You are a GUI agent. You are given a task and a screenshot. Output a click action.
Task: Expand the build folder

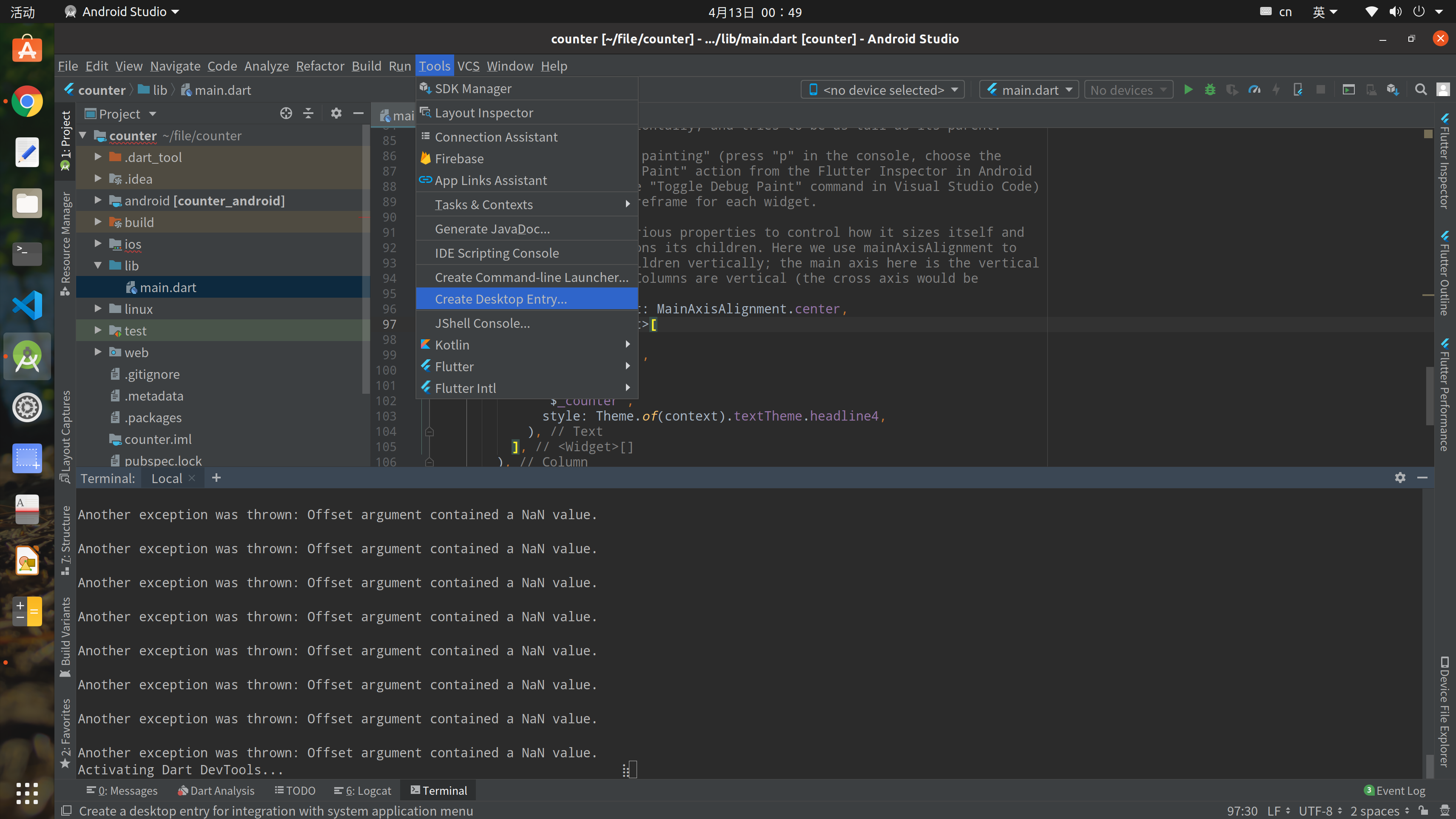click(98, 222)
